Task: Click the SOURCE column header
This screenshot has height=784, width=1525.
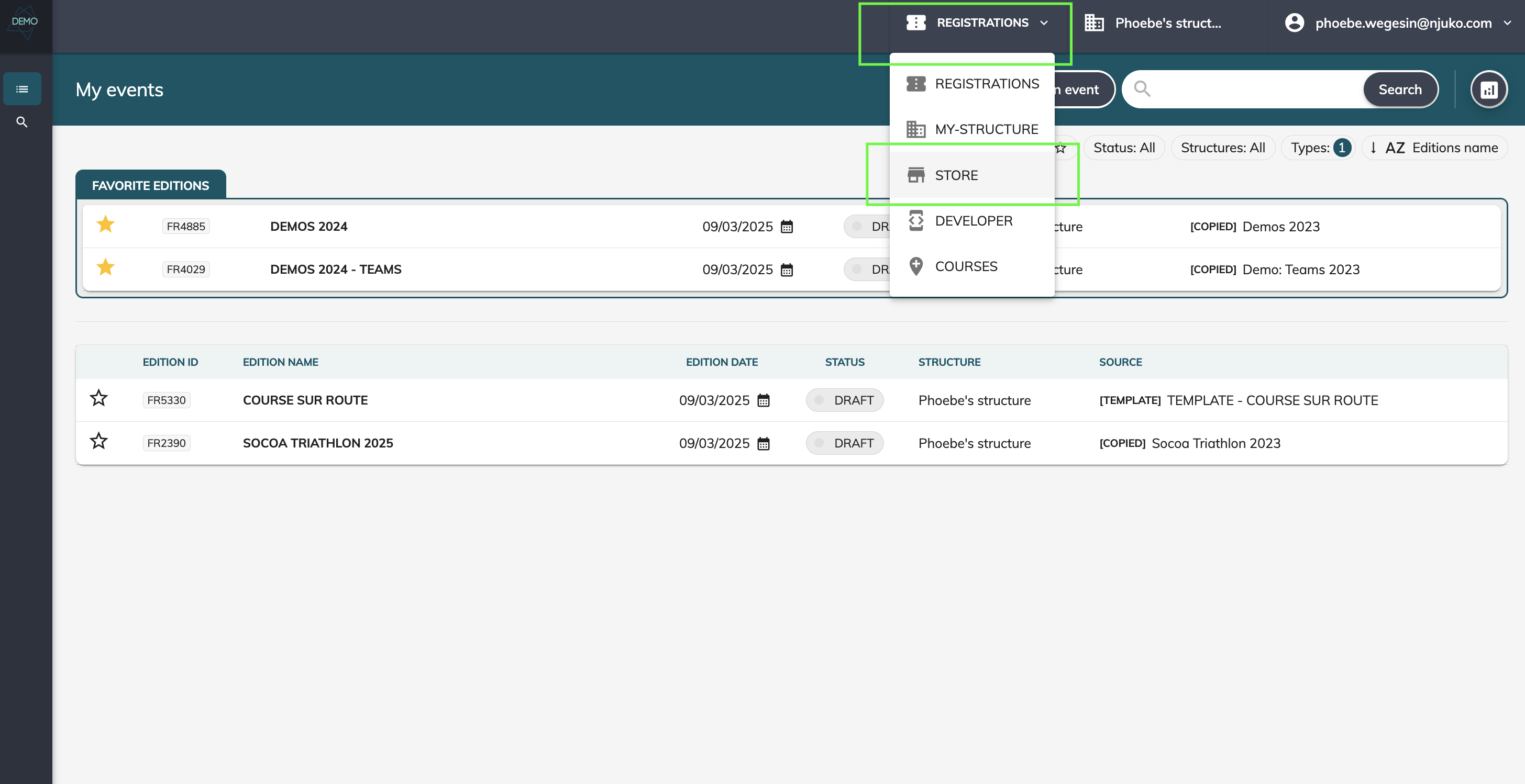Action: (x=1121, y=362)
